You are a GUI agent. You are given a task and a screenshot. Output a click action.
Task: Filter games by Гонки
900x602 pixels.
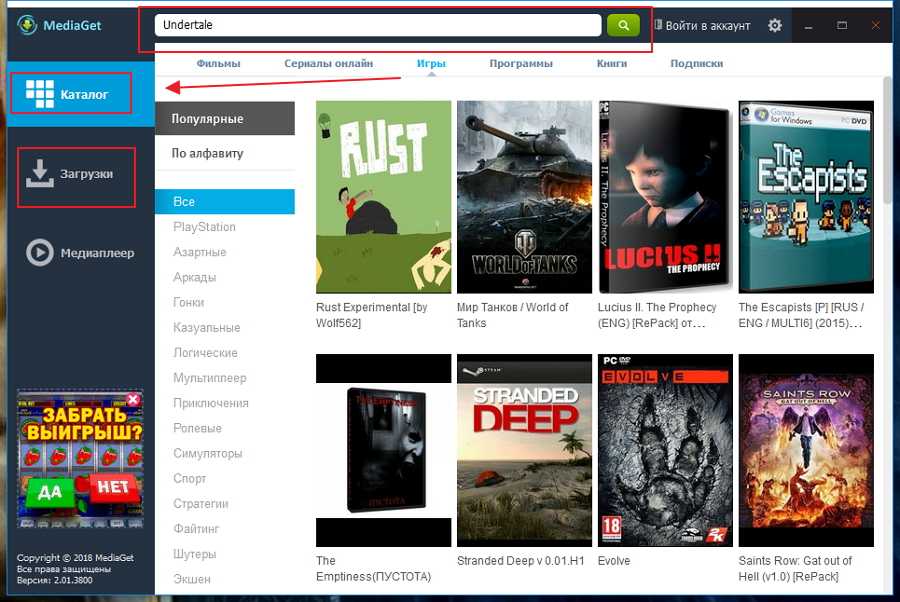[x=188, y=302]
